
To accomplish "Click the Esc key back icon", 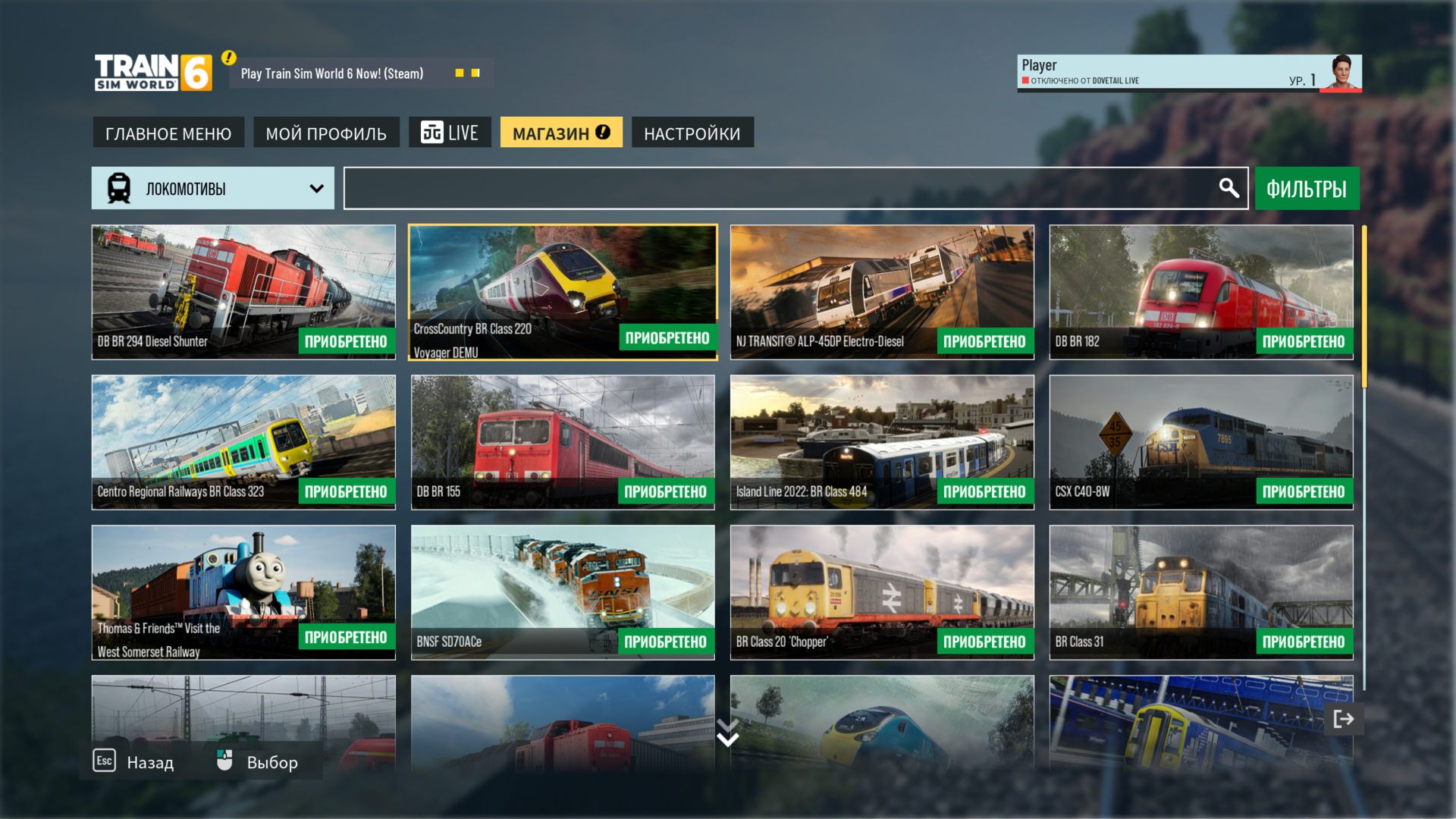I will coord(104,761).
